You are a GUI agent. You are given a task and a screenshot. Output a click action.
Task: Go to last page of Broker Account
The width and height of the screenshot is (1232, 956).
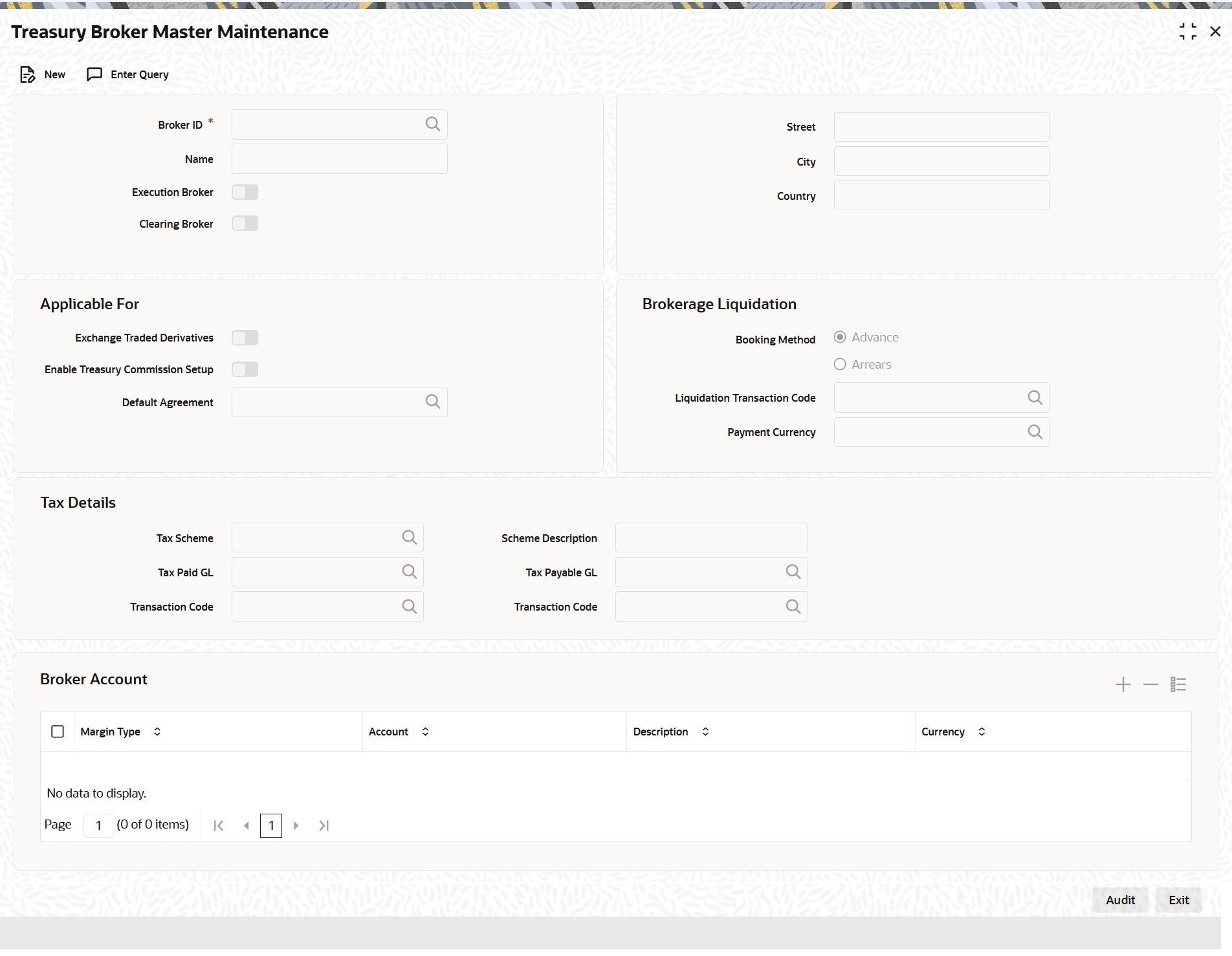(x=324, y=825)
